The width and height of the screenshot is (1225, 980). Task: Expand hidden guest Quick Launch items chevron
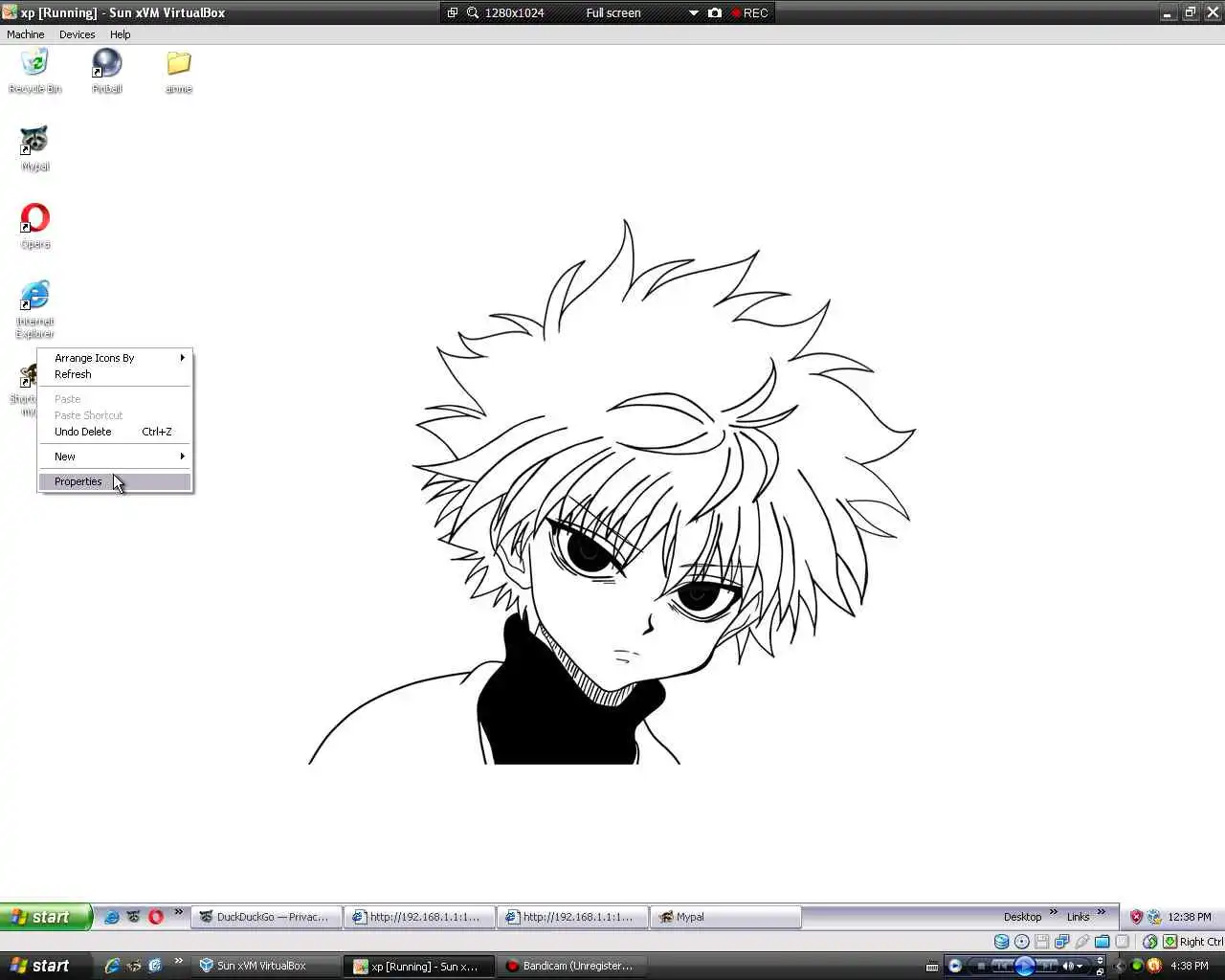(178, 912)
